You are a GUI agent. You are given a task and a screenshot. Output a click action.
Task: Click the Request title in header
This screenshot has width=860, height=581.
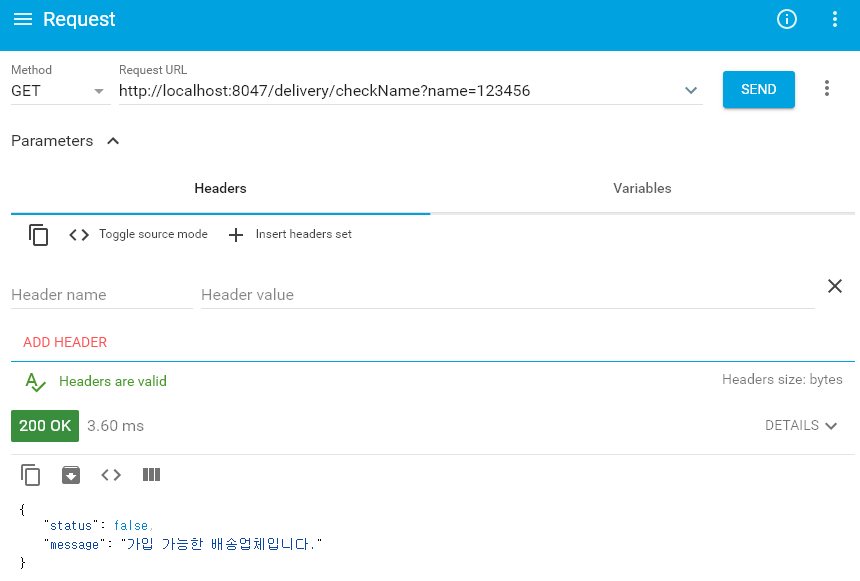tap(79, 19)
